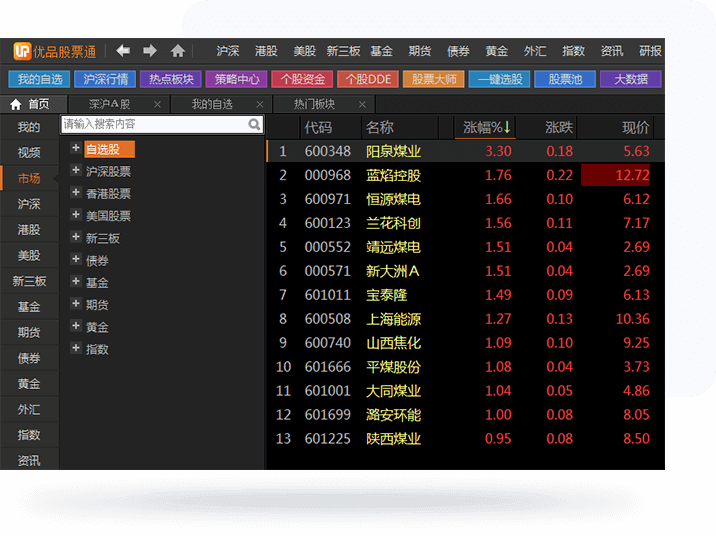Close the 深沪A股 tab
This screenshot has height=536, width=716.
(157, 104)
